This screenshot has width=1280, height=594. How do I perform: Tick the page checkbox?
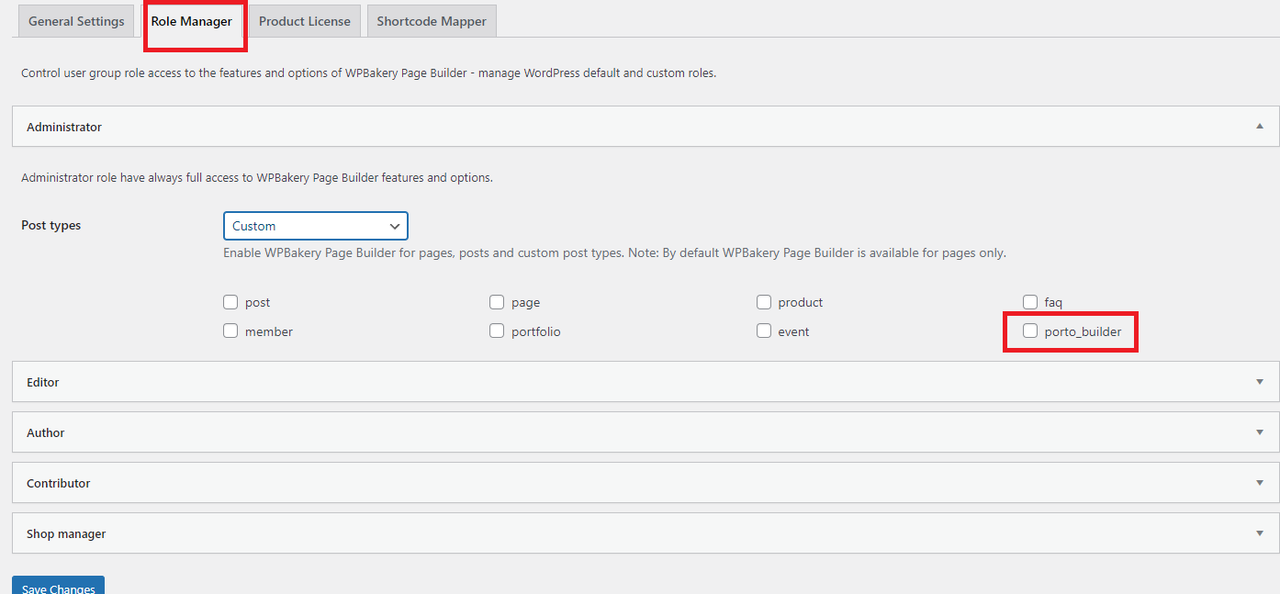tap(497, 302)
